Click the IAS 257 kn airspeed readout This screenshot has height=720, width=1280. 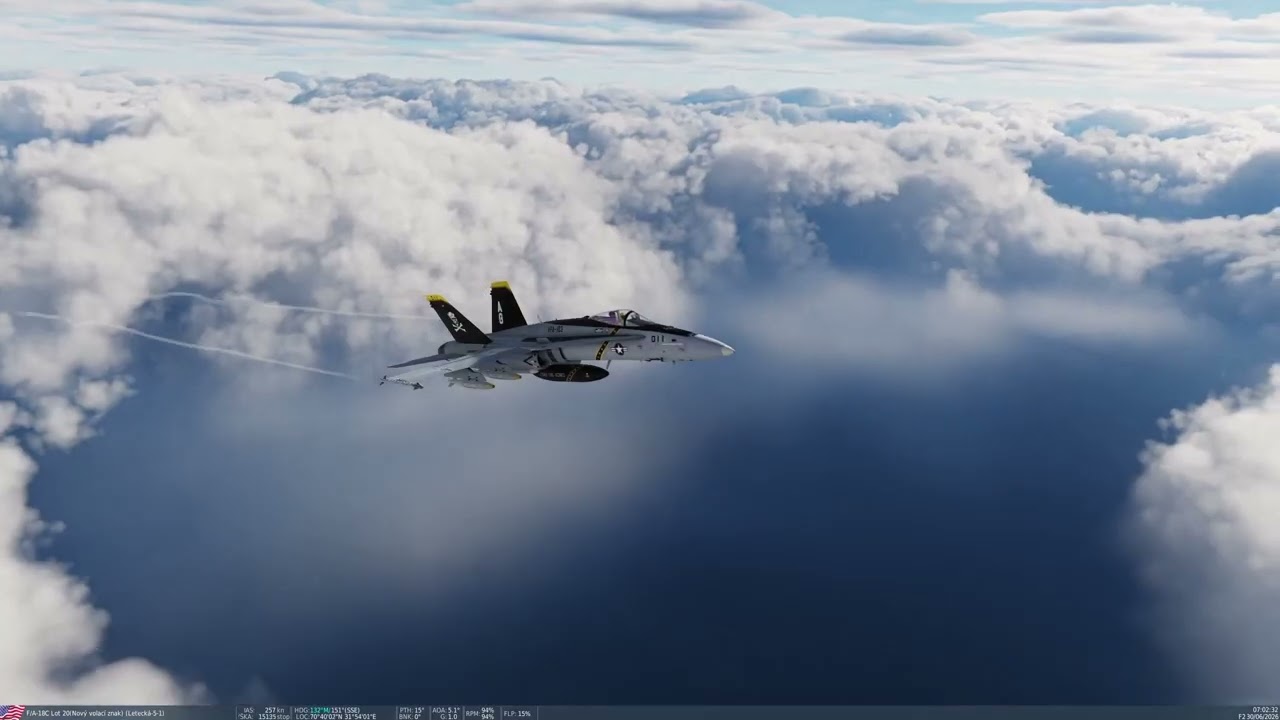tap(263, 710)
